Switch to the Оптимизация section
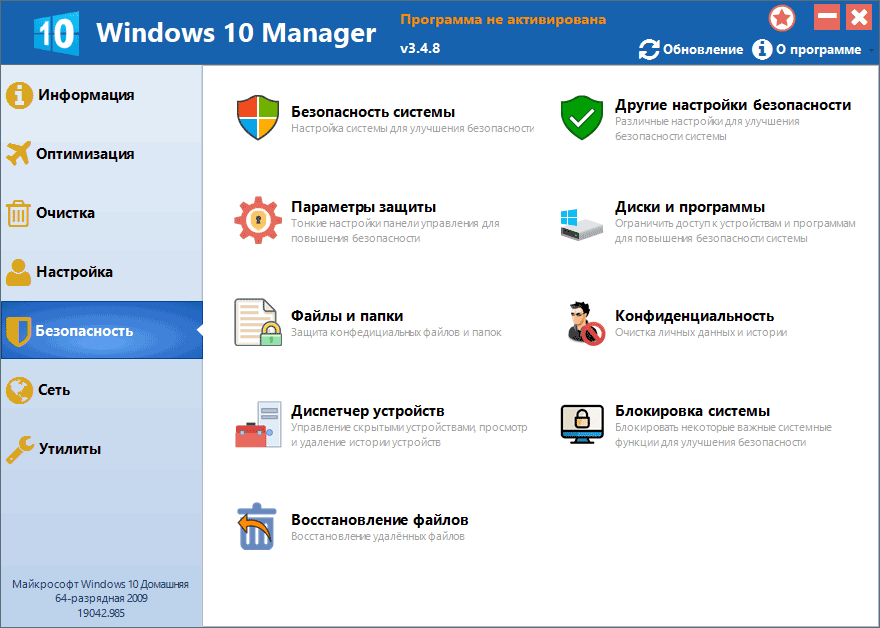Image resolution: width=880 pixels, height=628 pixels. tap(102, 154)
